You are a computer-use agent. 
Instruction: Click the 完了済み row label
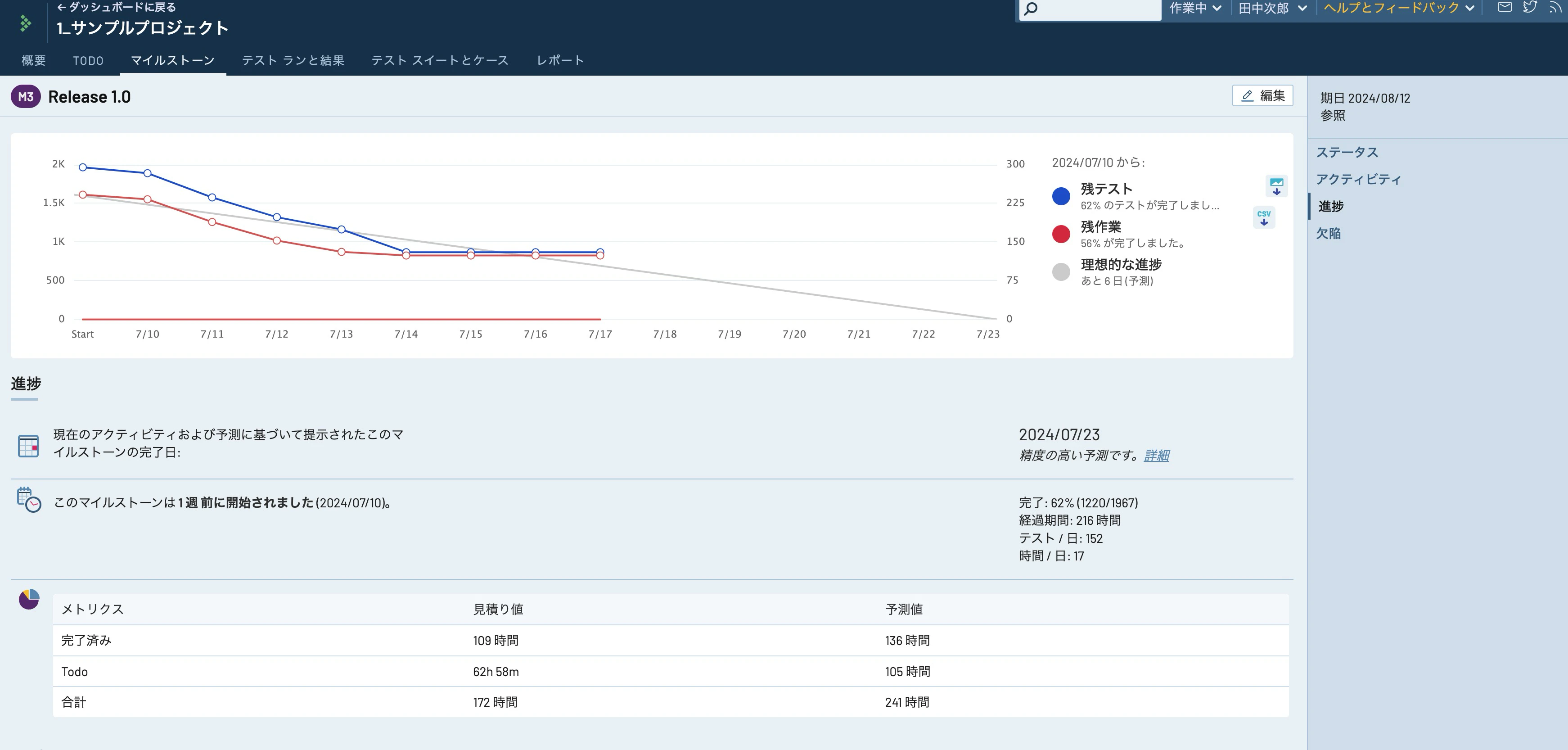tap(86, 641)
